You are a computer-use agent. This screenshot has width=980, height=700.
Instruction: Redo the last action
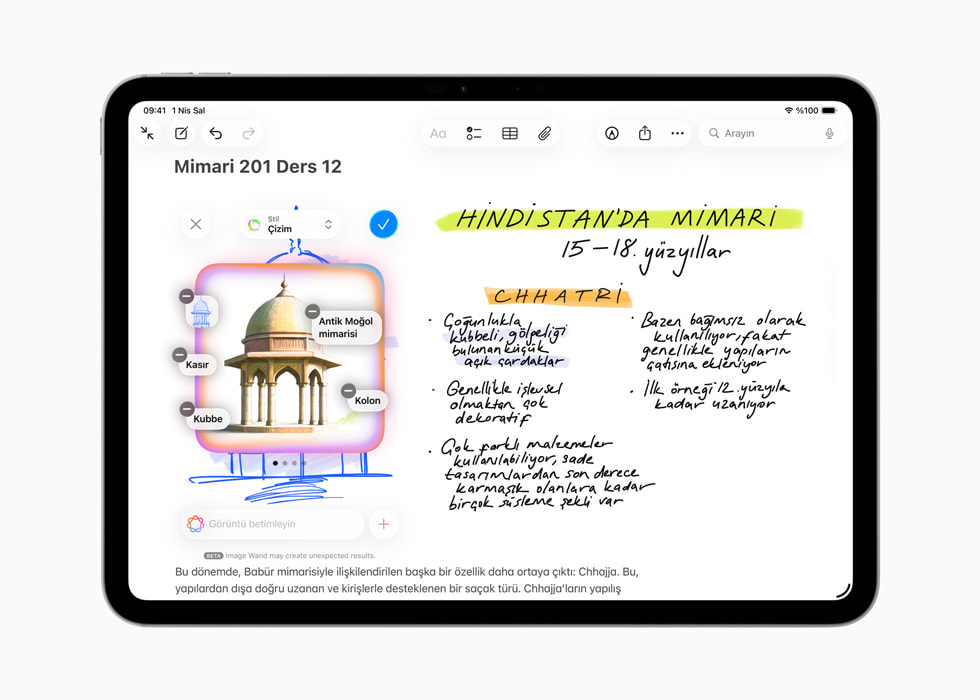pos(247,132)
